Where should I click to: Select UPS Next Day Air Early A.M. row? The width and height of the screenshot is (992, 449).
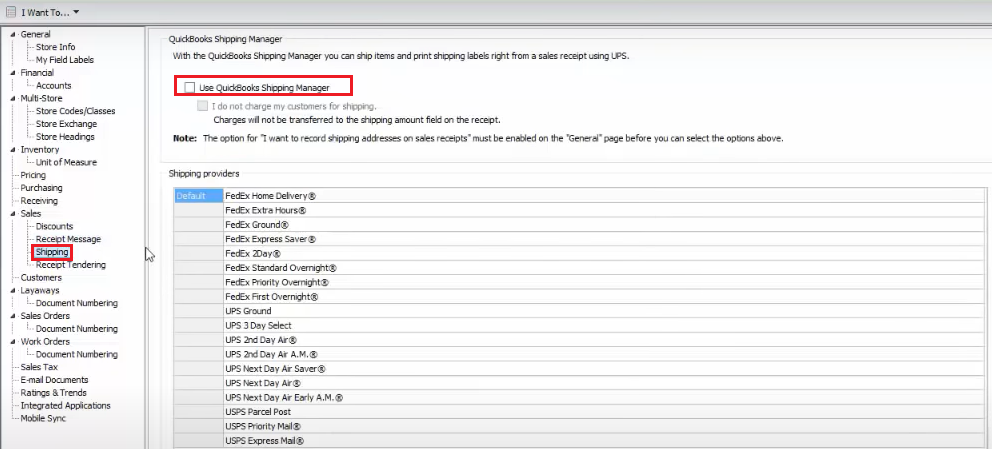point(604,398)
